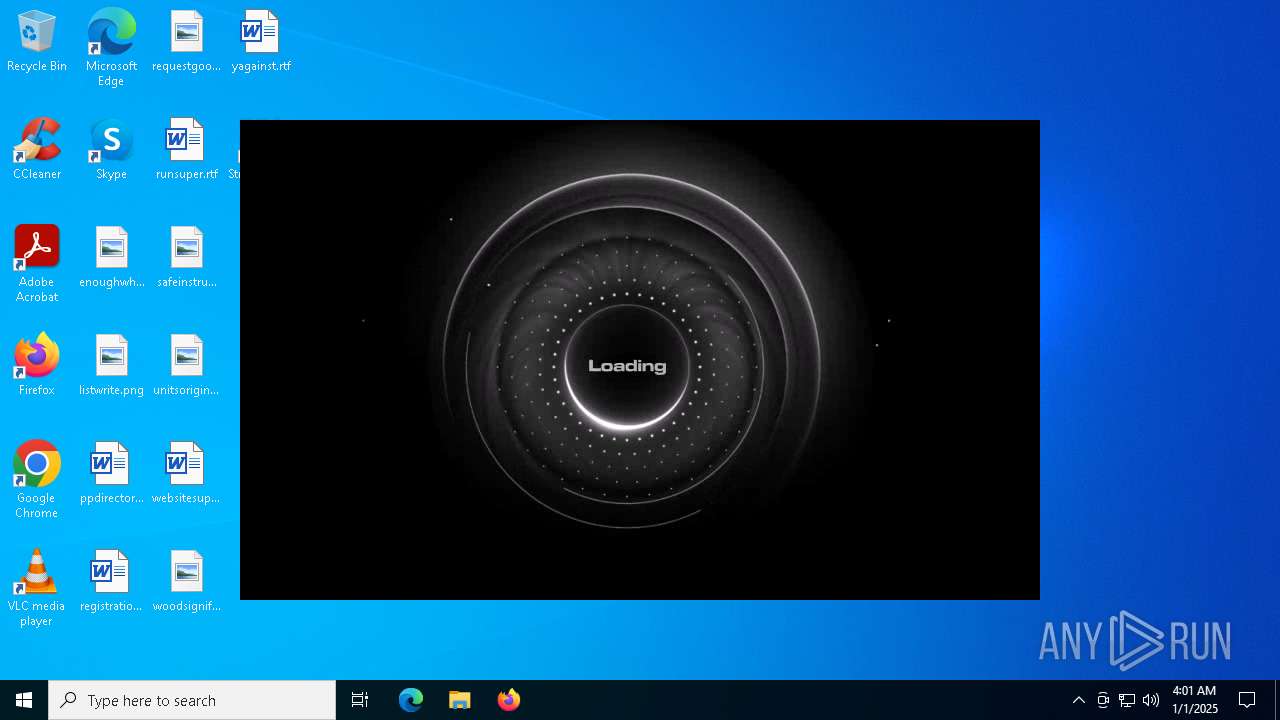This screenshot has width=1280, height=720.
Task: Open the network status tray icon
Action: click(1127, 700)
